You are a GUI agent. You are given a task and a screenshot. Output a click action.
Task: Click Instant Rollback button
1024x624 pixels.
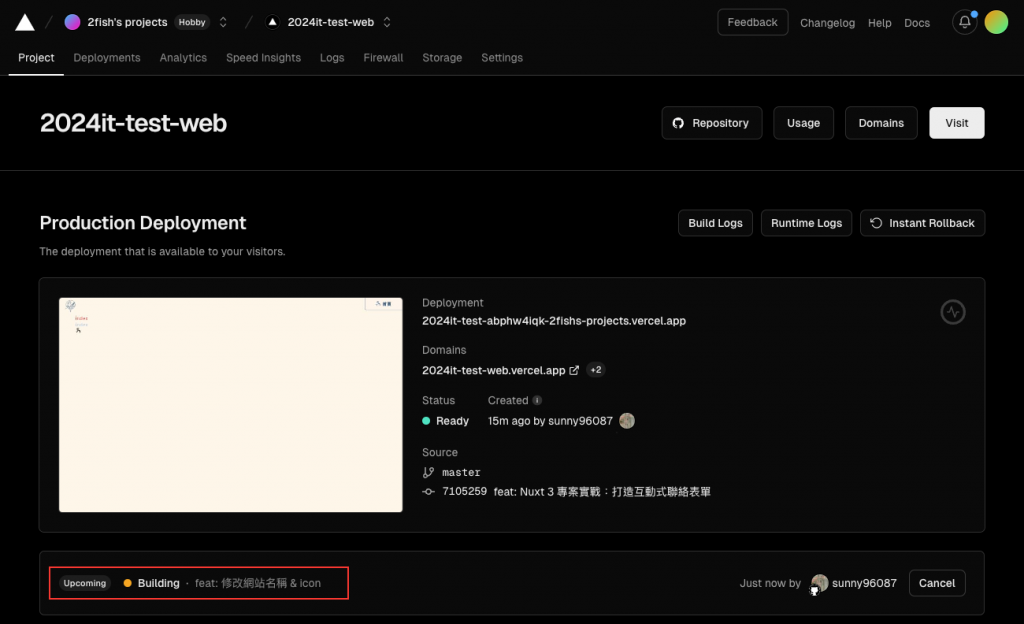[922, 223]
